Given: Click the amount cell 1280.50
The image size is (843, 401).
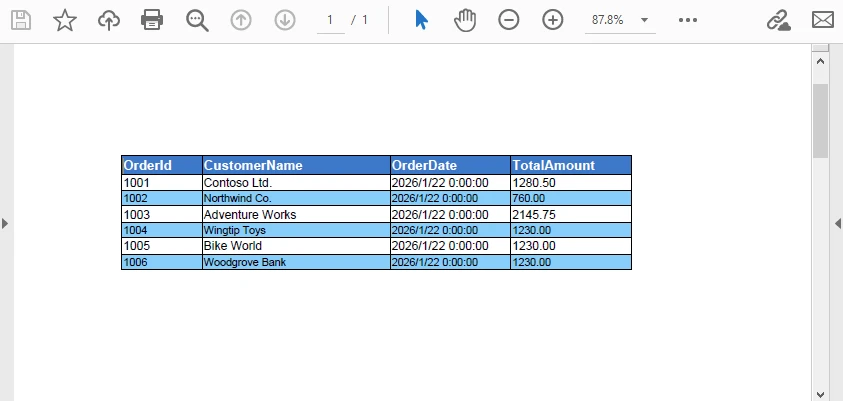Looking at the screenshot, I should point(571,183).
